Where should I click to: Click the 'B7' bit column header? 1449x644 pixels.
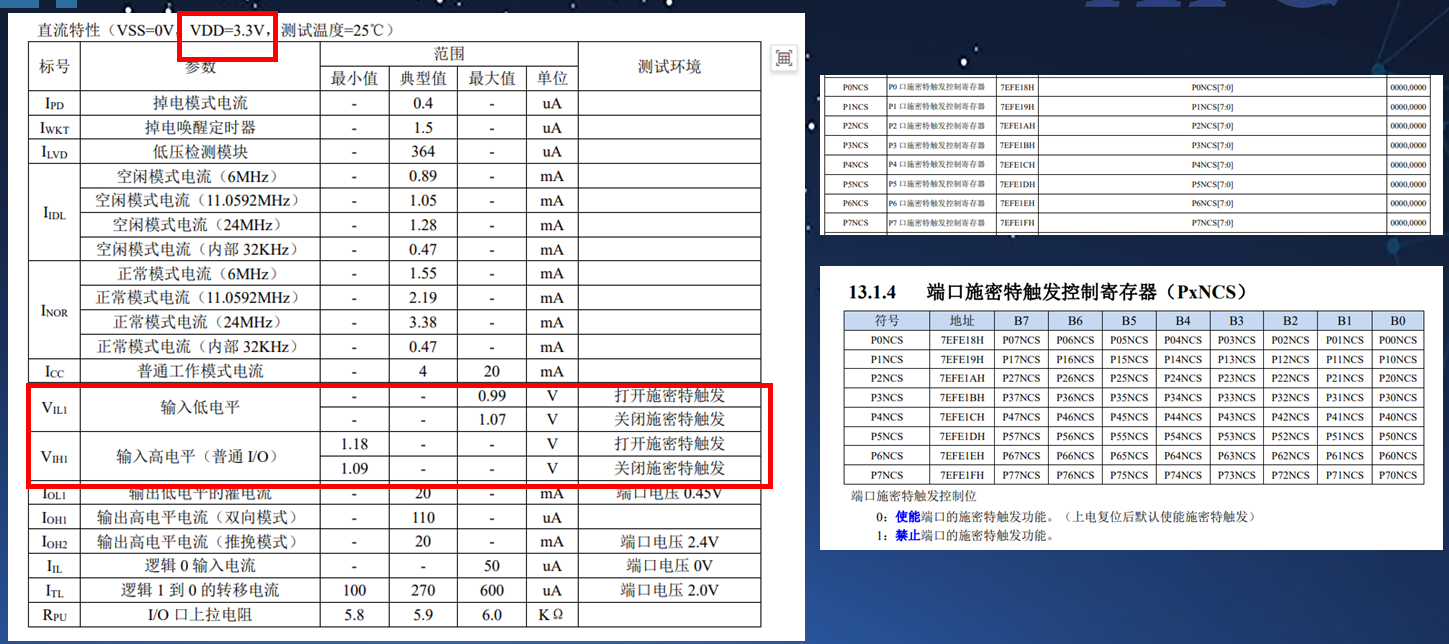[x=1021, y=321]
